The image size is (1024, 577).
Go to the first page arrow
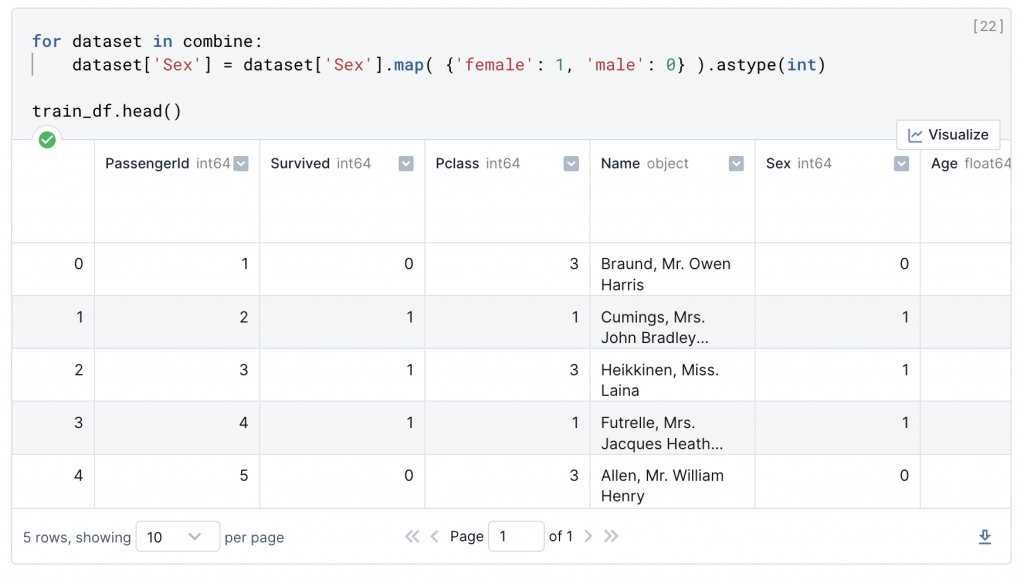pos(412,537)
